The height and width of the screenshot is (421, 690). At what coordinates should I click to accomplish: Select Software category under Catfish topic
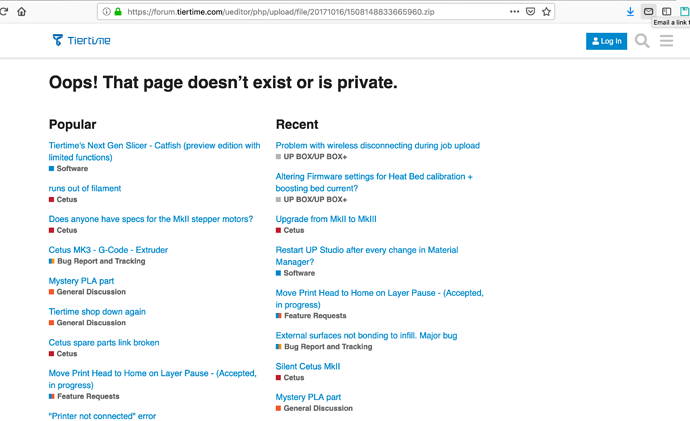coord(68,168)
